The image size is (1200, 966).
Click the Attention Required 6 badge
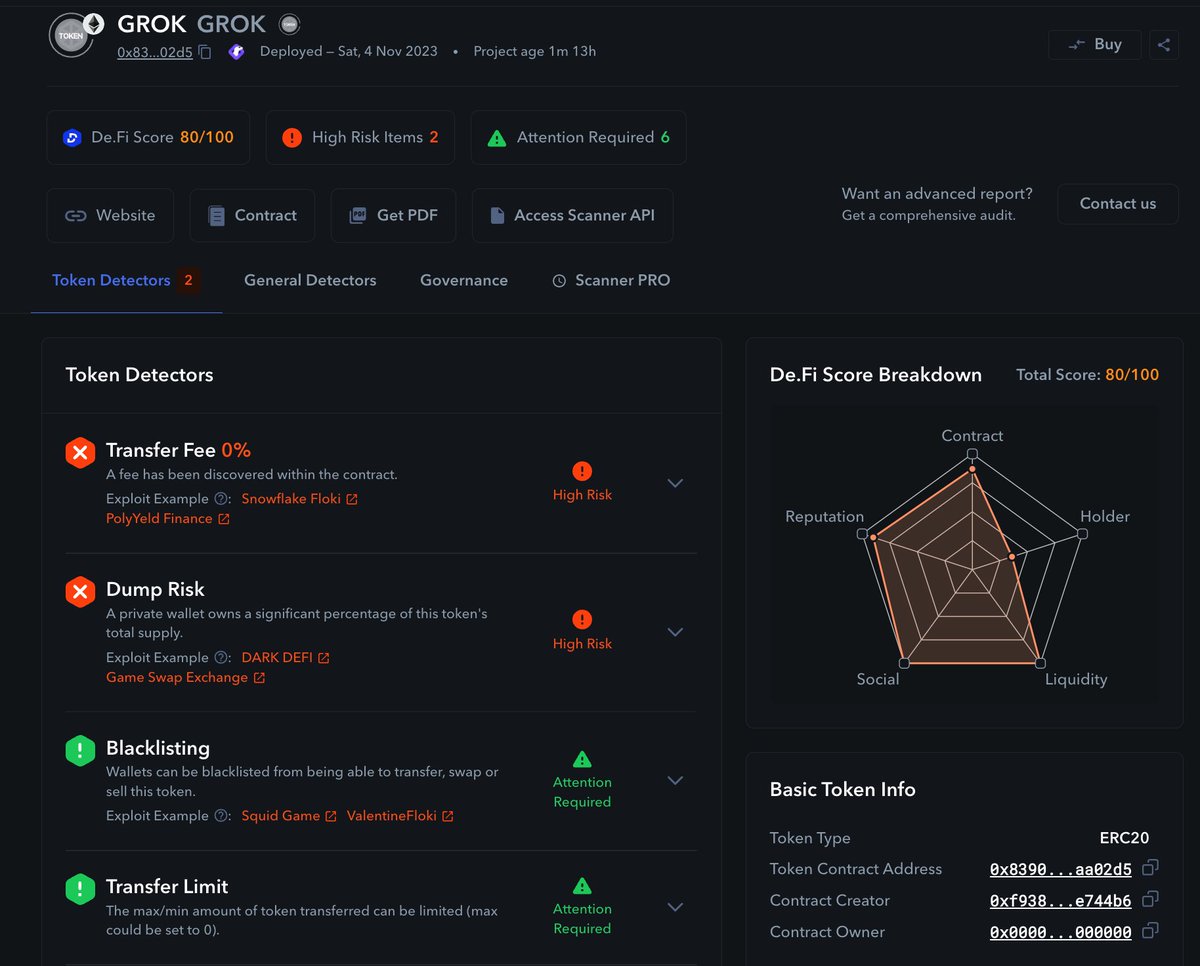click(x=578, y=138)
